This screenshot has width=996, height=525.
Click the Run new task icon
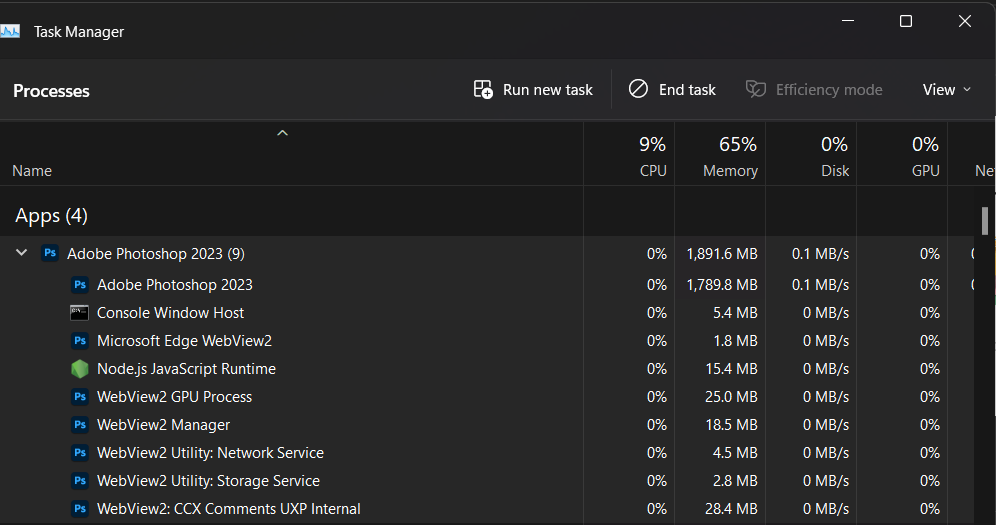pyautogui.click(x=483, y=90)
